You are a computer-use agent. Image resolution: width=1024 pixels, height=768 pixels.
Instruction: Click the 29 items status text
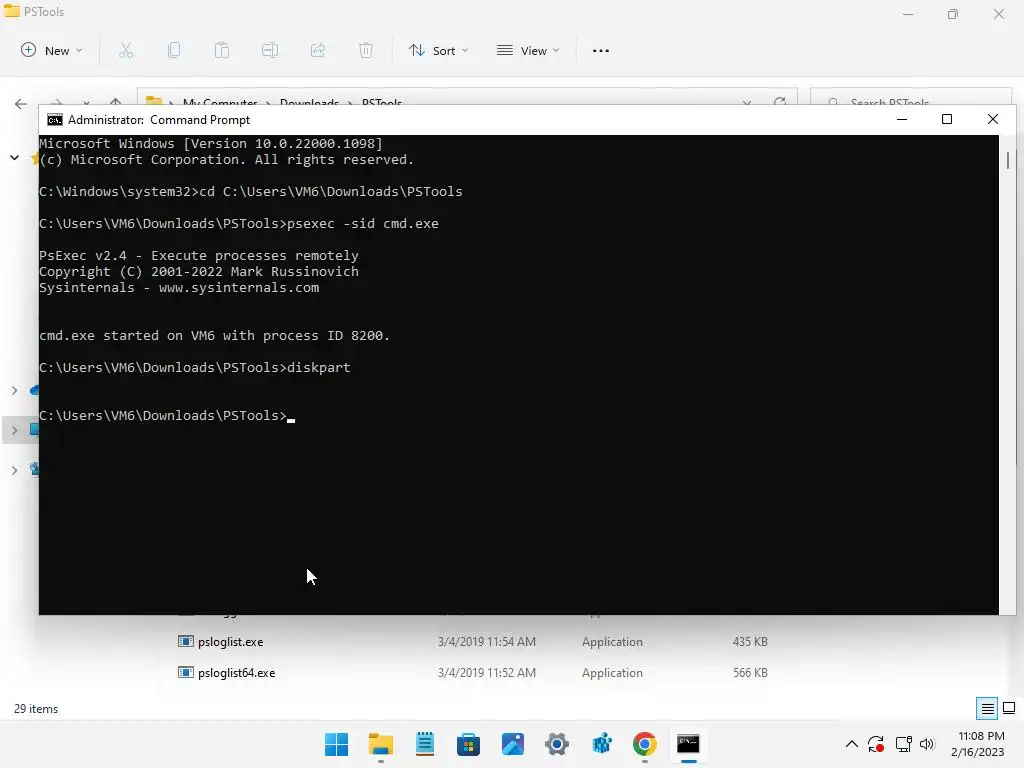(x=36, y=709)
